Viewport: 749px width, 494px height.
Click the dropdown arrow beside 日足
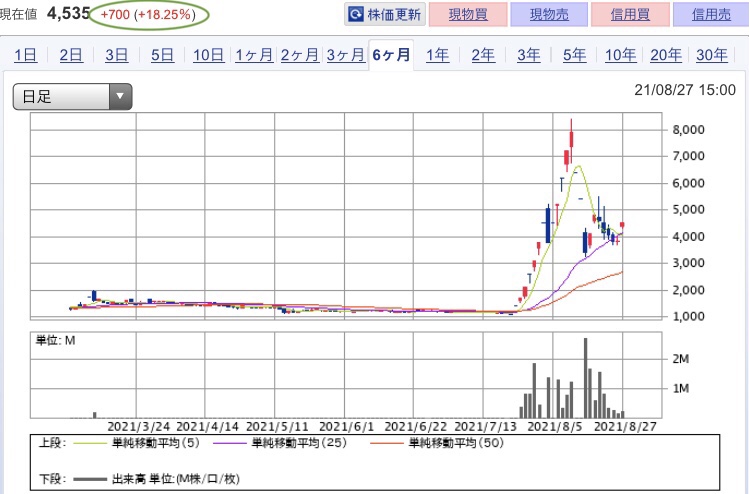click(x=120, y=97)
